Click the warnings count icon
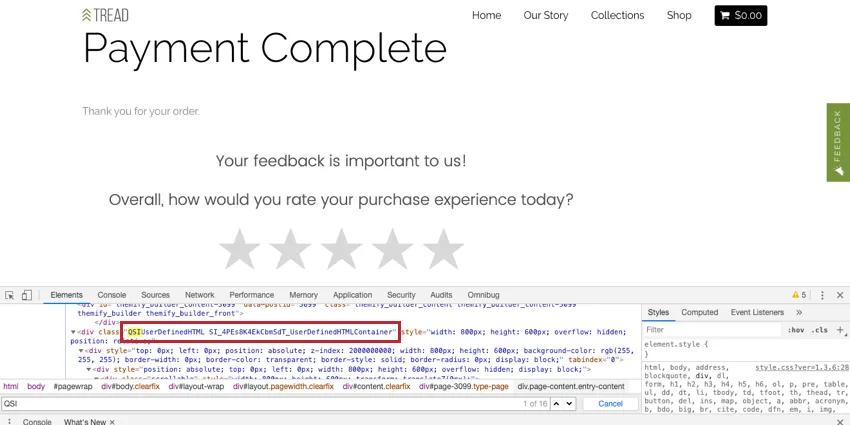 (x=799, y=295)
